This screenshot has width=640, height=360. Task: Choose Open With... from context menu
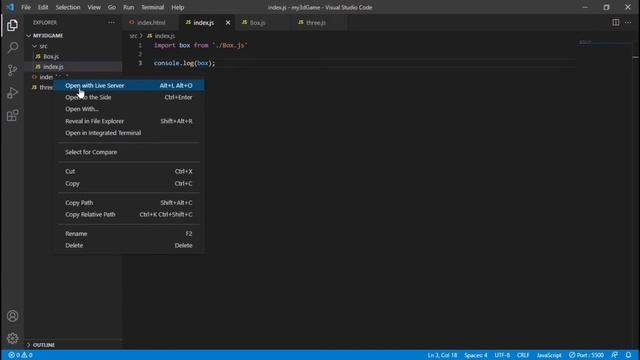tap(129, 109)
